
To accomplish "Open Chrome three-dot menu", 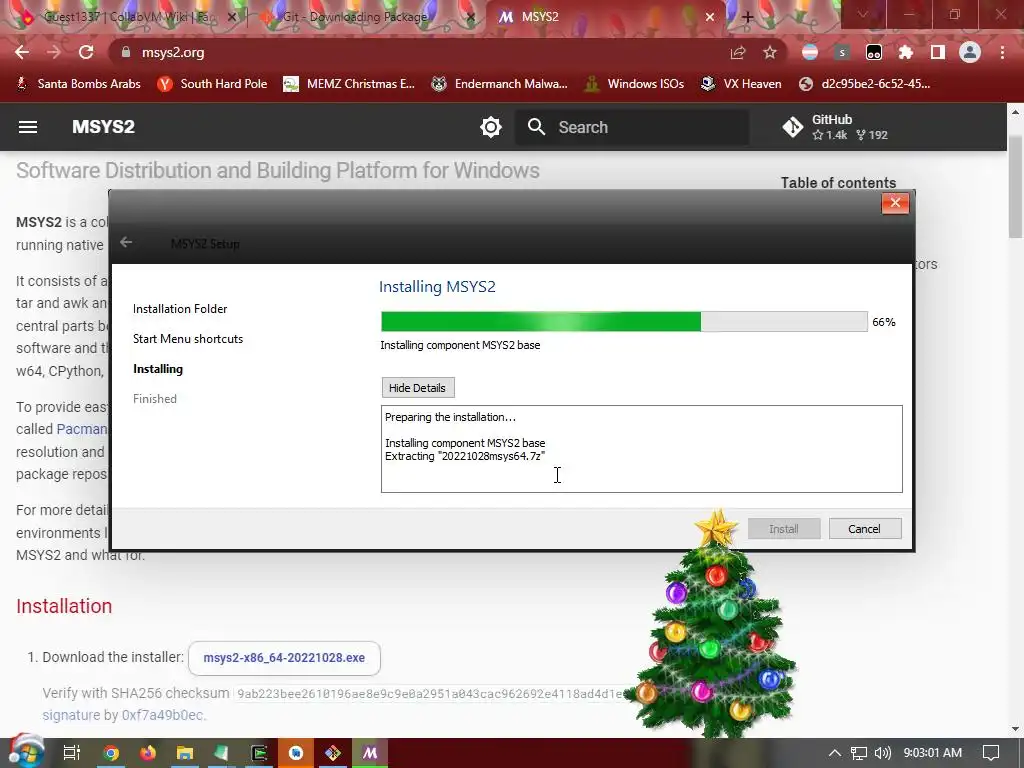I will click(x=1002, y=53).
